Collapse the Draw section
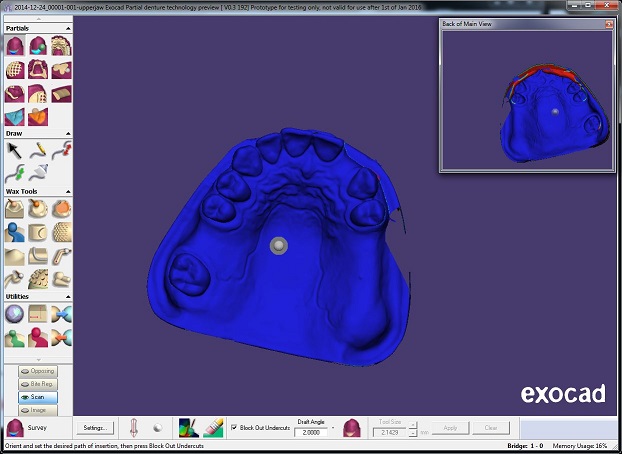The image size is (622, 454). [x=68, y=134]
